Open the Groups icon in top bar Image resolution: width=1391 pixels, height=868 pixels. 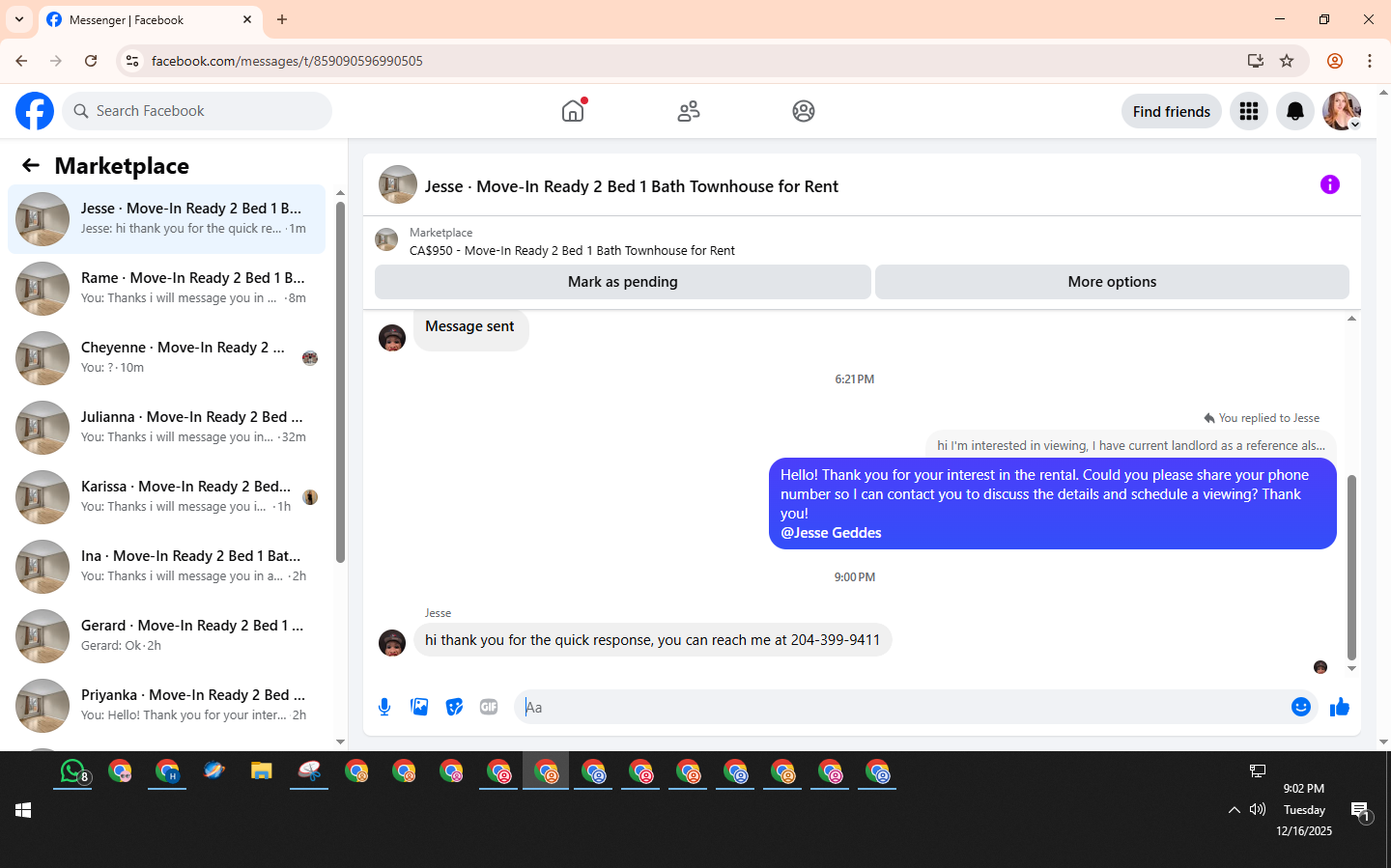pos(804,111)
